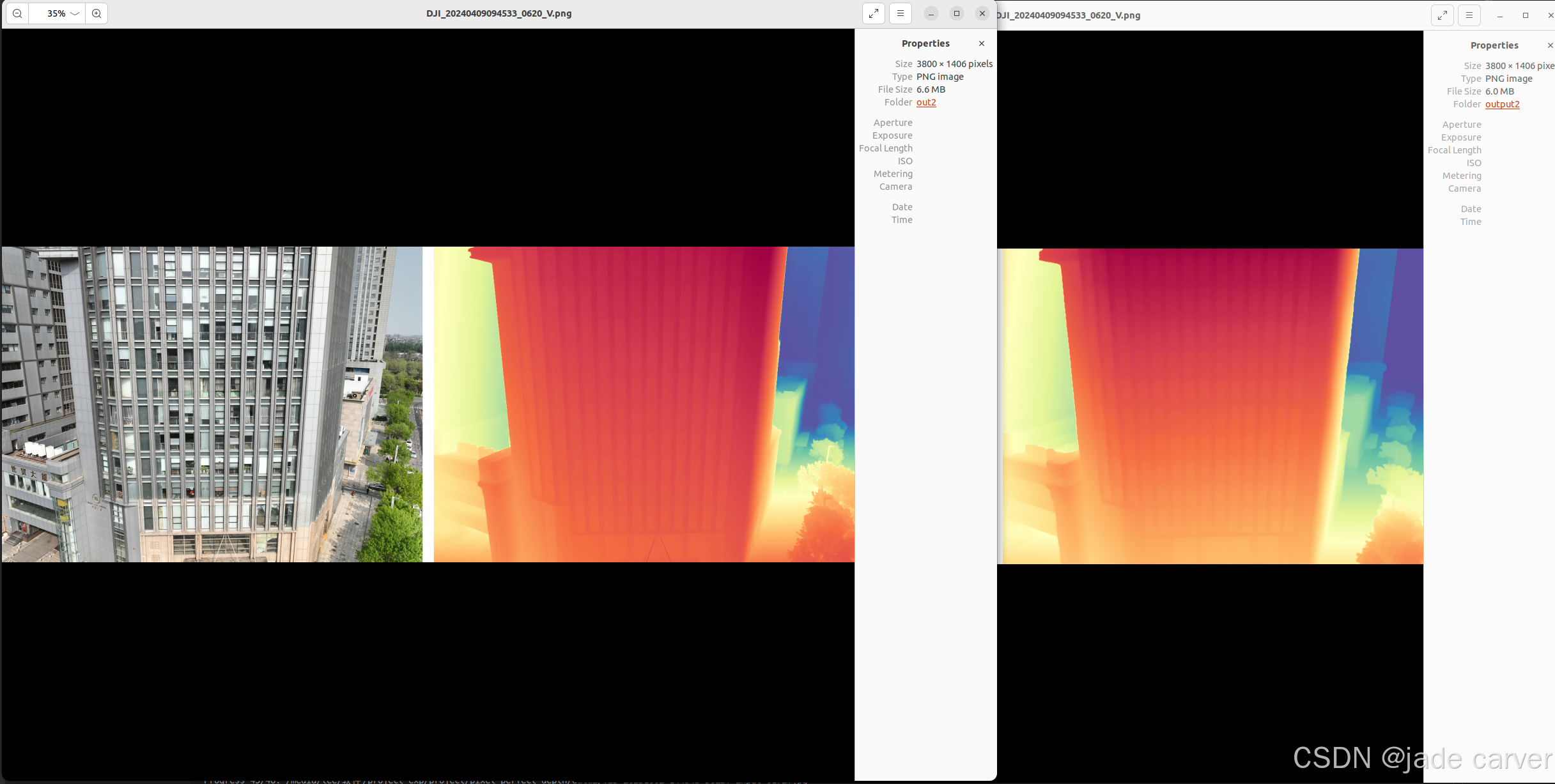
Task: Maximize the left image viewer window
Action: (x=956, y=13)
